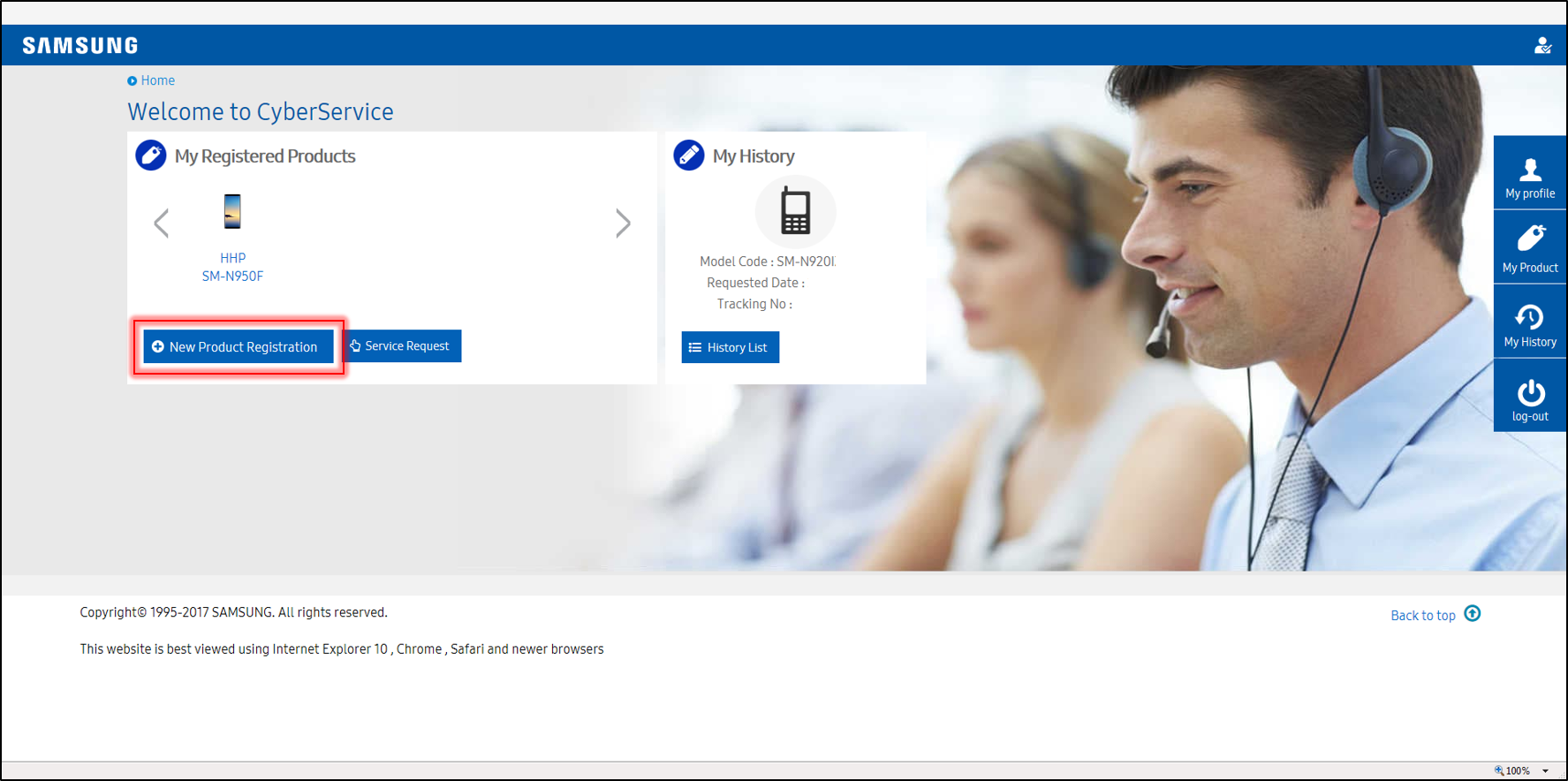Click the HHP product category label
This screenshot has height=781, width=1568.
tap(232, 258)
